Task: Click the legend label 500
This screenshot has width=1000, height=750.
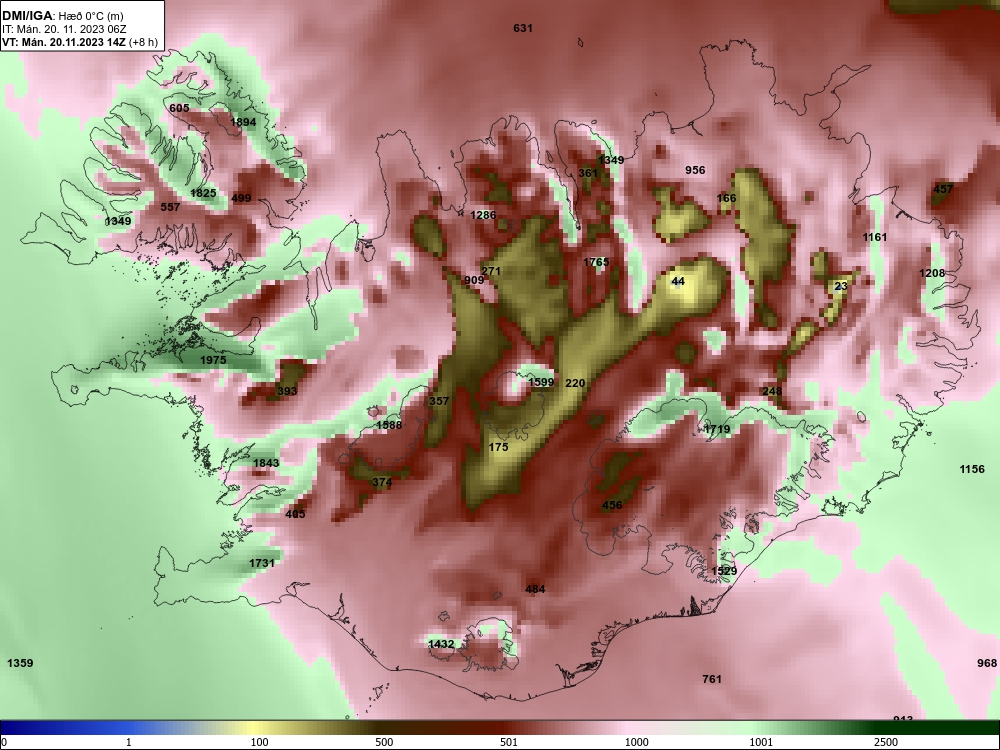Action: 385,742
